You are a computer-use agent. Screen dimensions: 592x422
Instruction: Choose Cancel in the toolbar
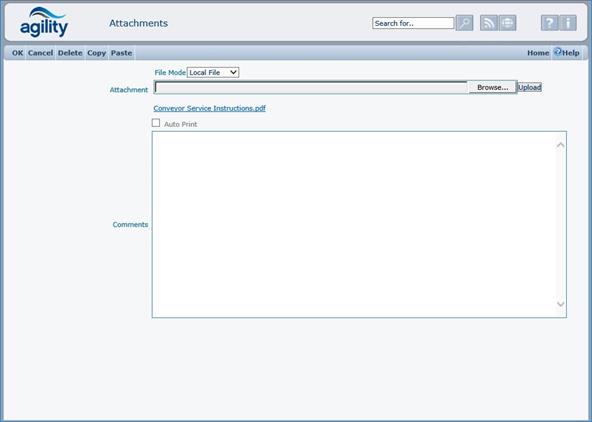click(40, 53)
